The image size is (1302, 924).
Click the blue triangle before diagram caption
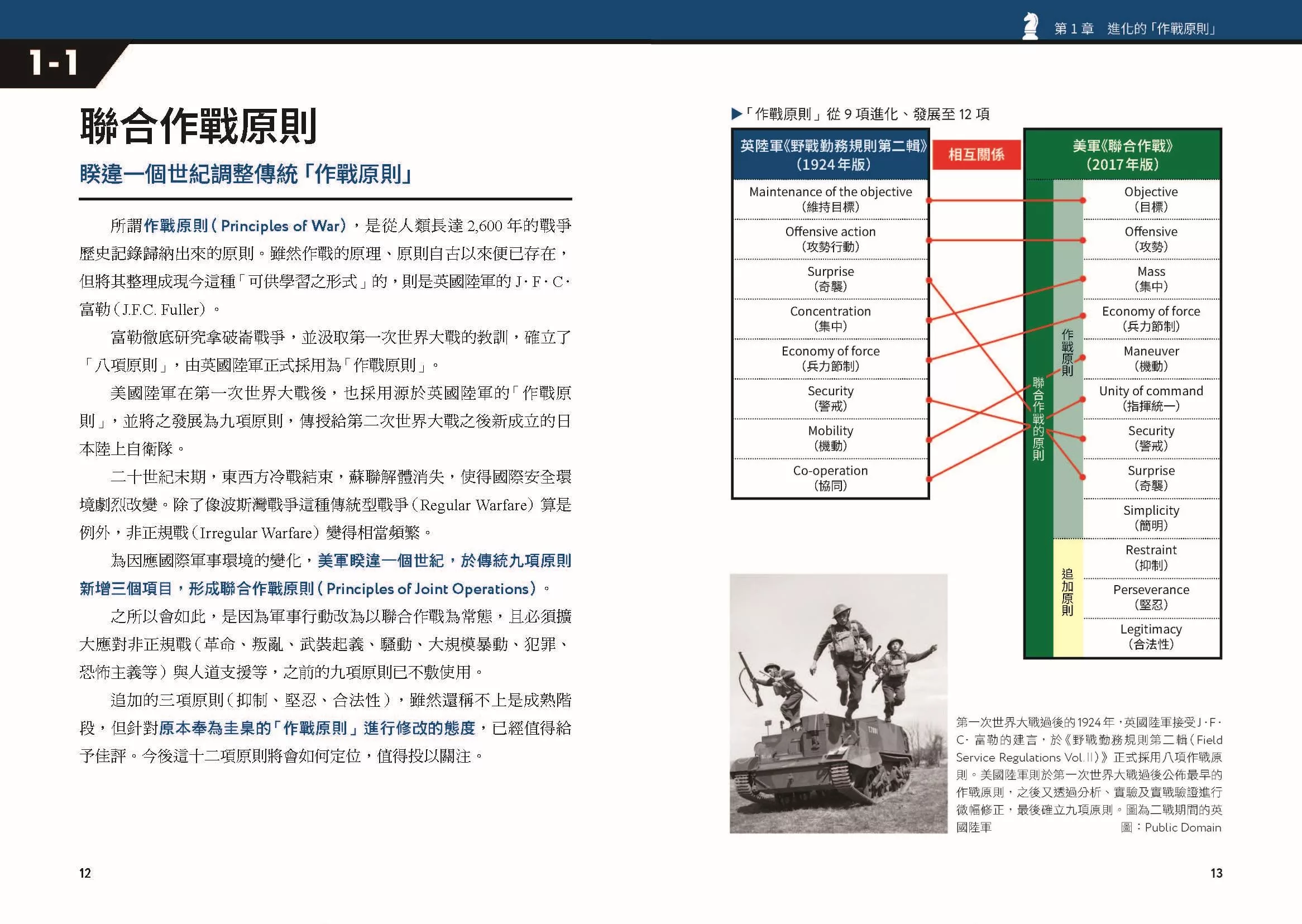point(736,114)
